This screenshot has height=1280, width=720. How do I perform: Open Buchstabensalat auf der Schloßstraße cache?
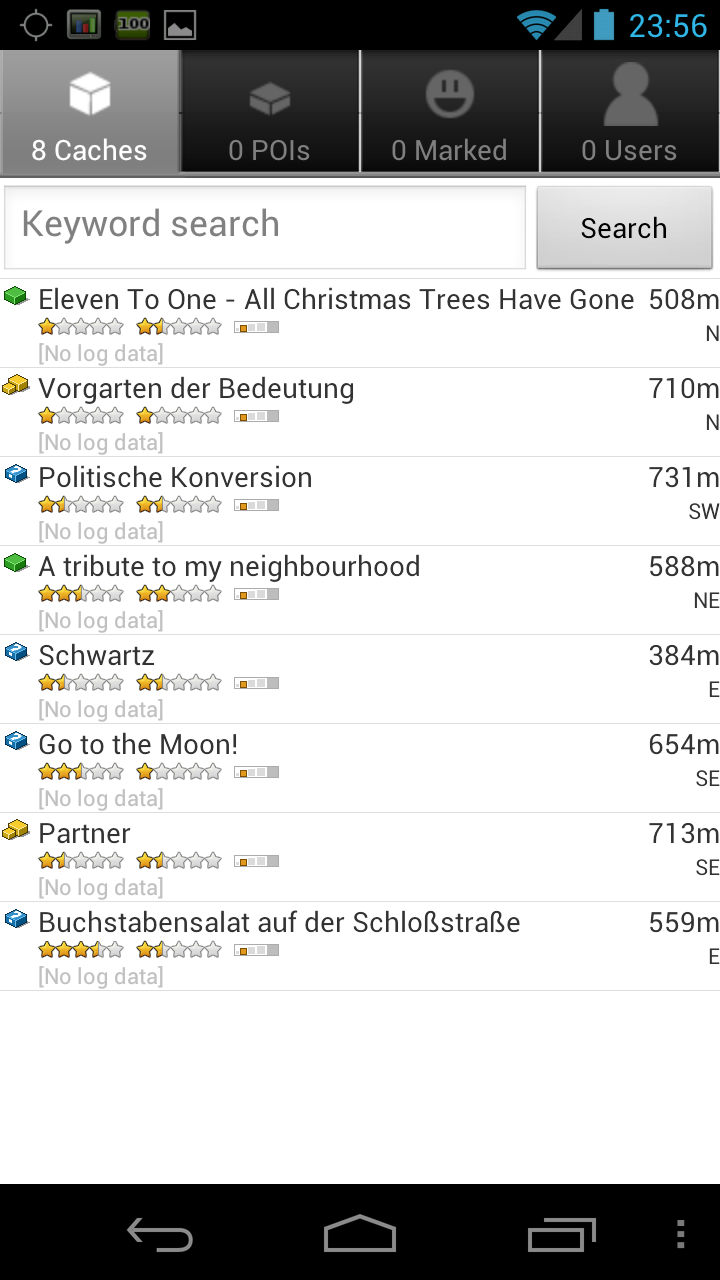coord(280,923)
